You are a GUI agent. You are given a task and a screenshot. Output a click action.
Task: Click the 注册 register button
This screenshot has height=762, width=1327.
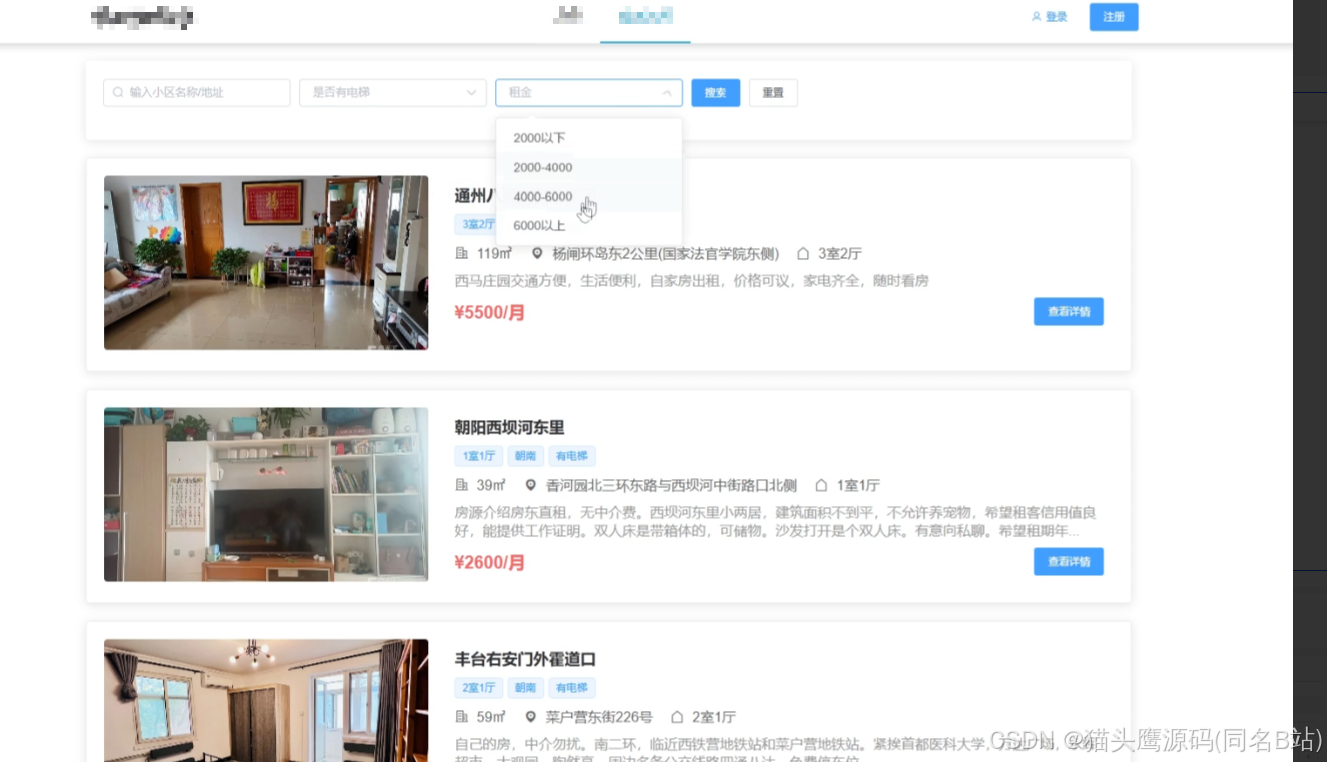[x=1114, y=17]
